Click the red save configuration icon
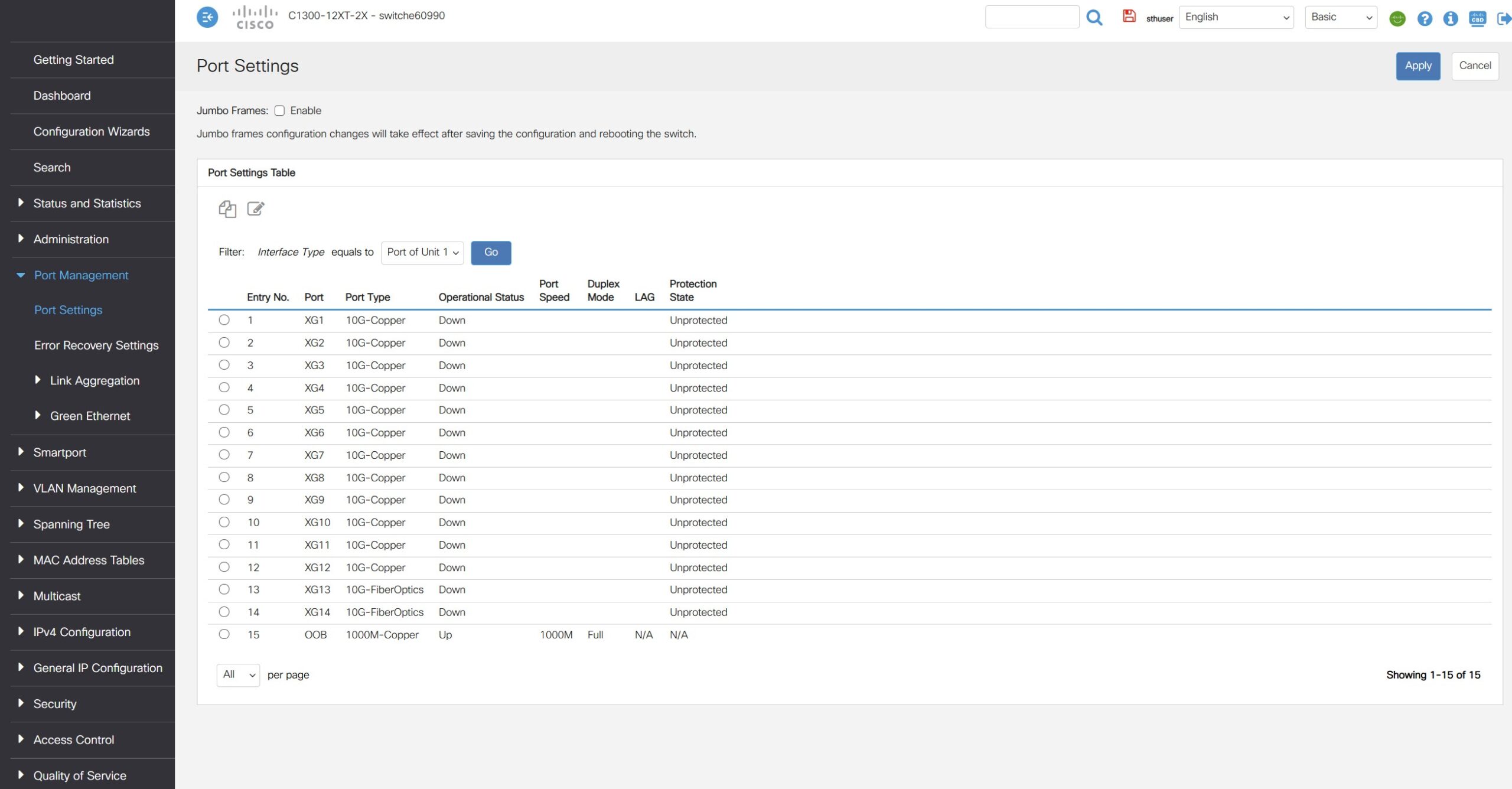Image resolution: width=1512 pixels, height=789 pixels. click(x=1129, y=17)
